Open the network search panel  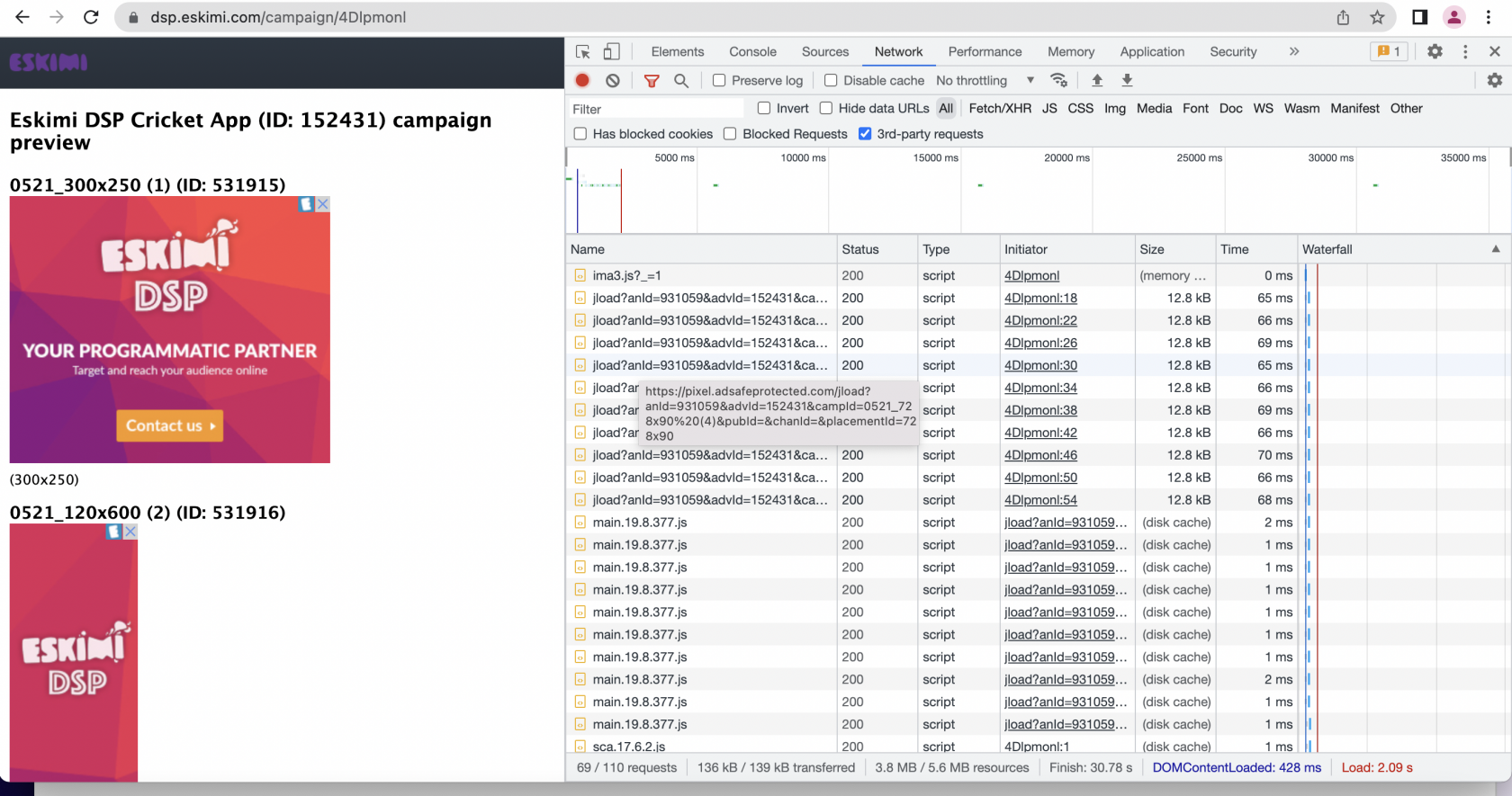(x=681, y=81)
